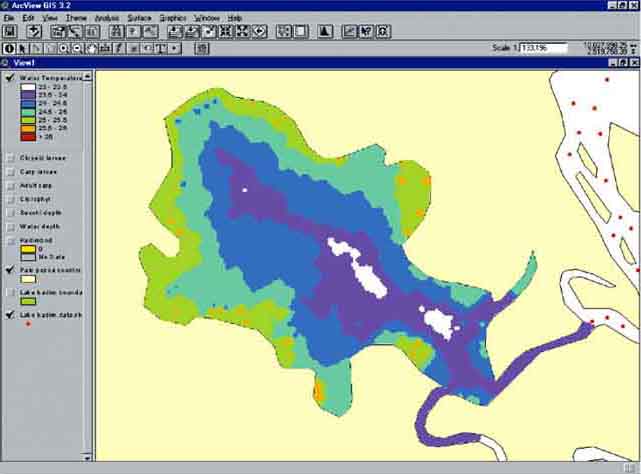Select the Pointer arrow tool
This screenshot has width=641, height=474.
22,48
